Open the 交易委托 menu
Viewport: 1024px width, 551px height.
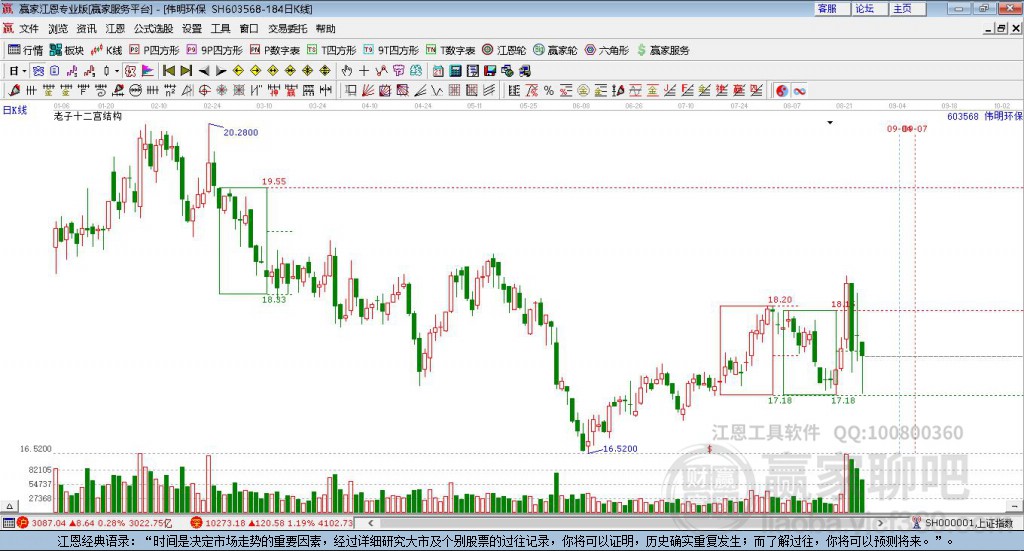point(287,29)
